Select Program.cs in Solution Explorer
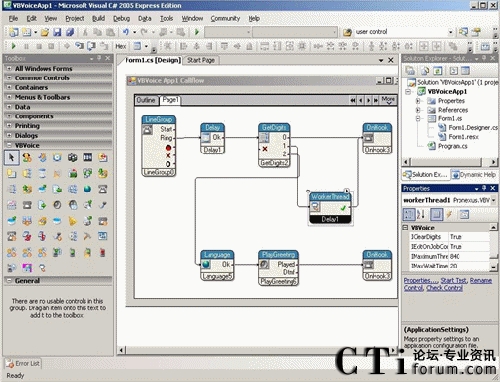This screenshot has width=500, height=382. point(452,146)
